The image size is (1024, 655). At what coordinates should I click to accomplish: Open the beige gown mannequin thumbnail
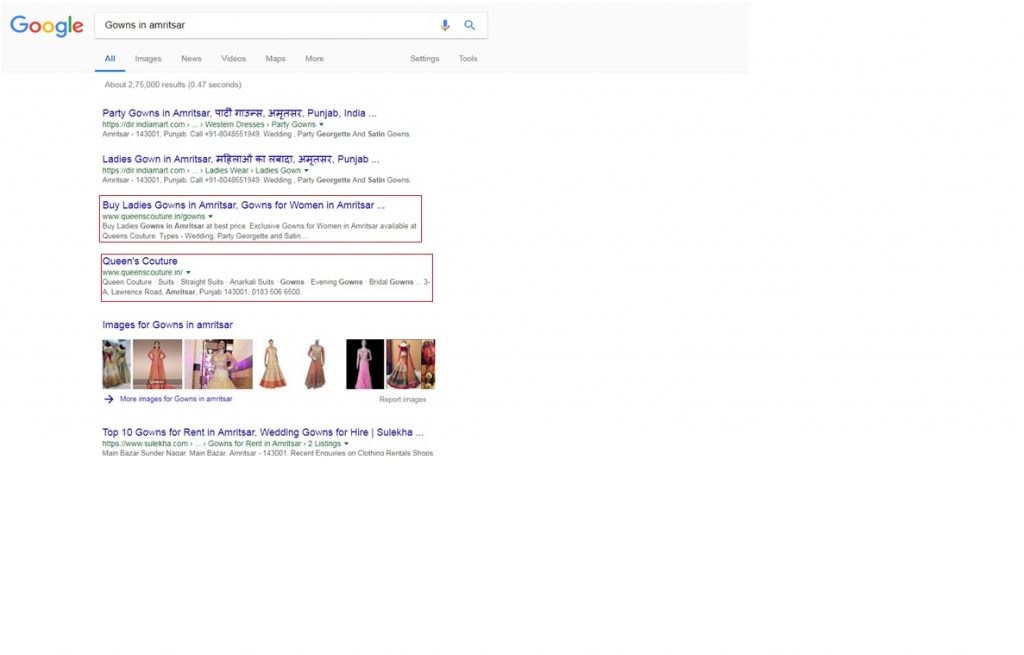point(273,364)
